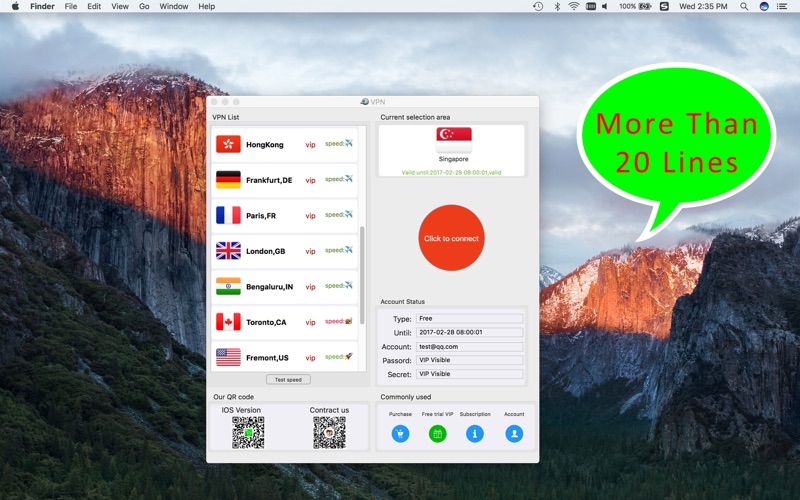Viewport: 800px width, 500px height.
Task: Click the Account field test@qq.com
Action: coord(469,346)
